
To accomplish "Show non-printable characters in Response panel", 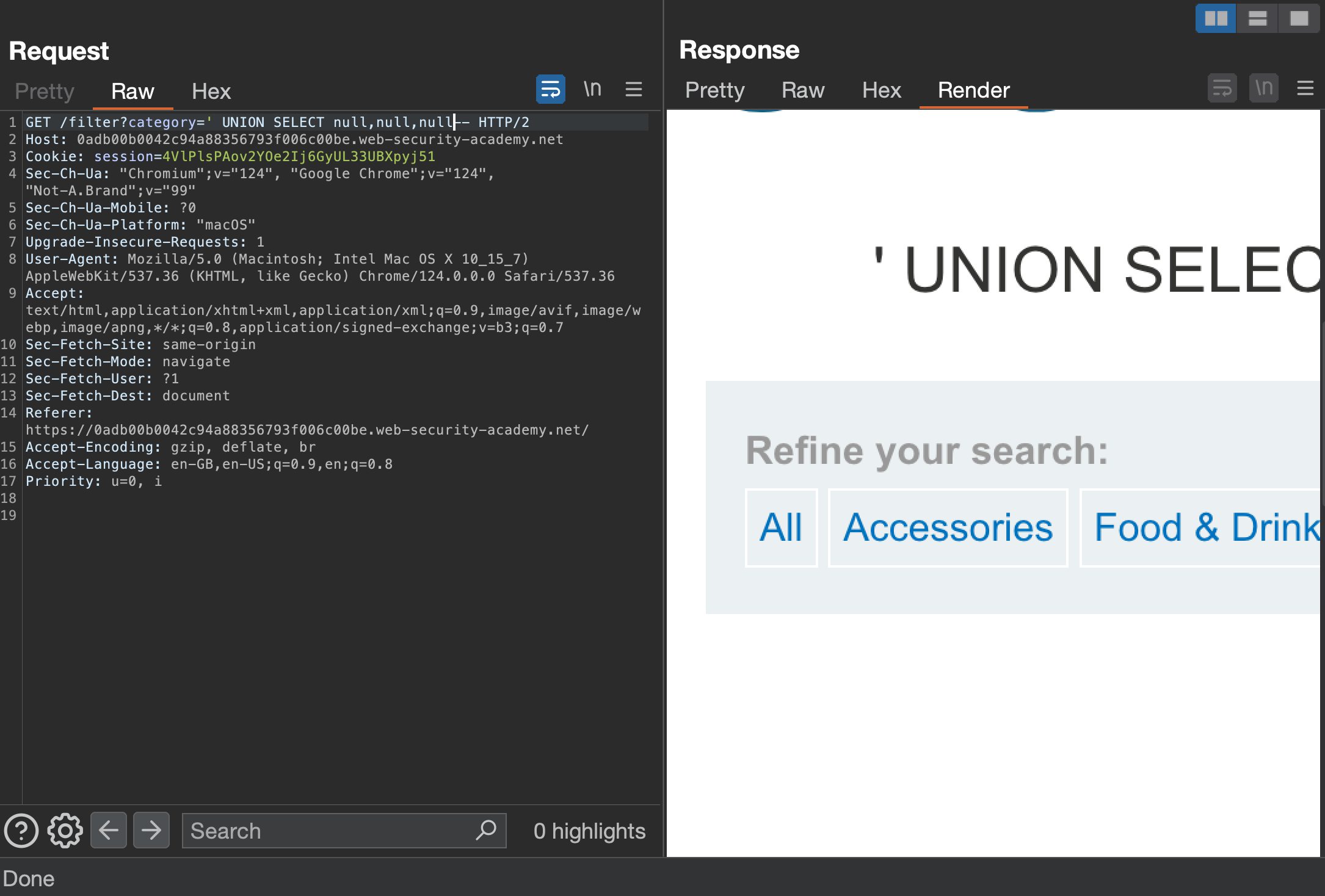I will (1263, 89).
